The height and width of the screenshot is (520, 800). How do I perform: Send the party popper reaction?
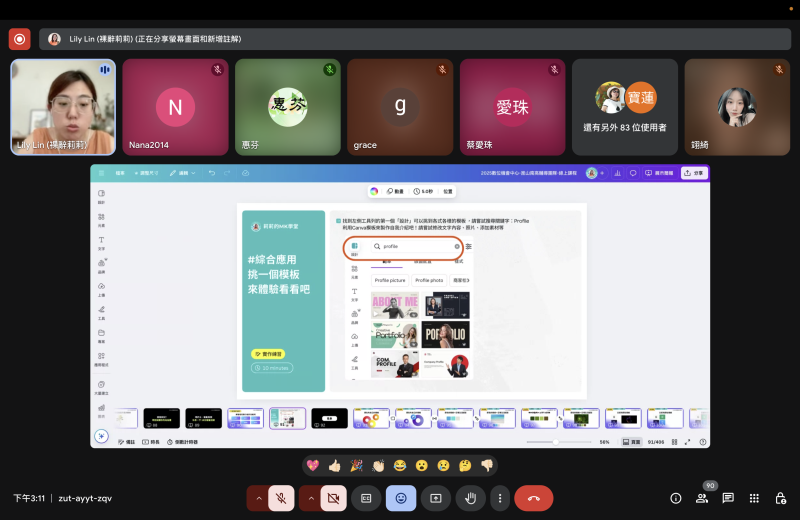(x=356, y=465)
